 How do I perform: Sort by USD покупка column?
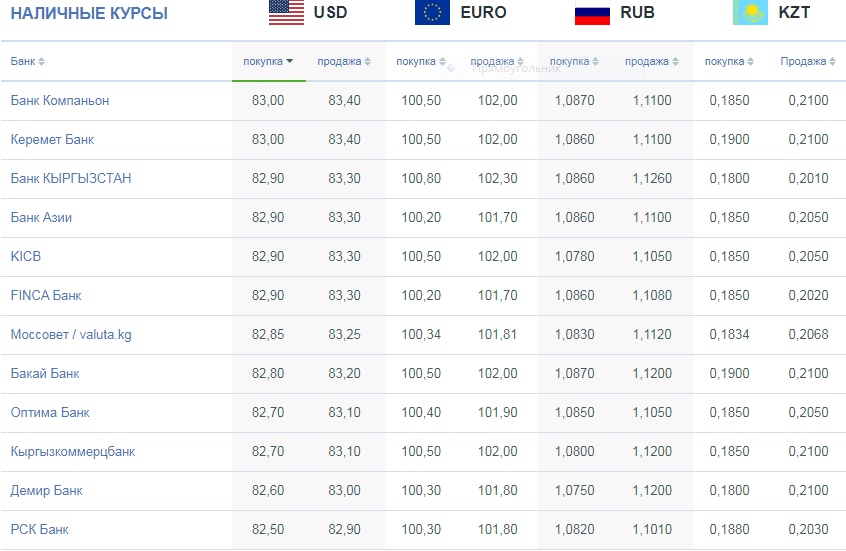point(268,62)
